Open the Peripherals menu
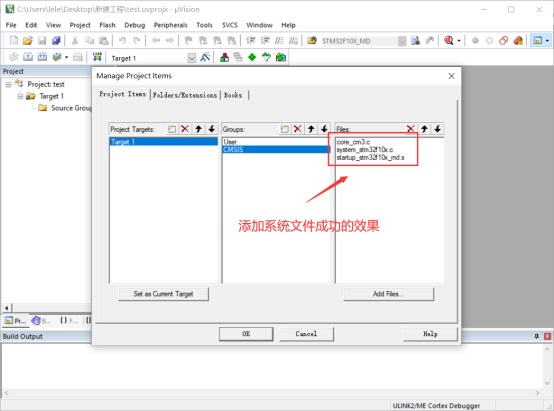 click(x=171, y=25)
